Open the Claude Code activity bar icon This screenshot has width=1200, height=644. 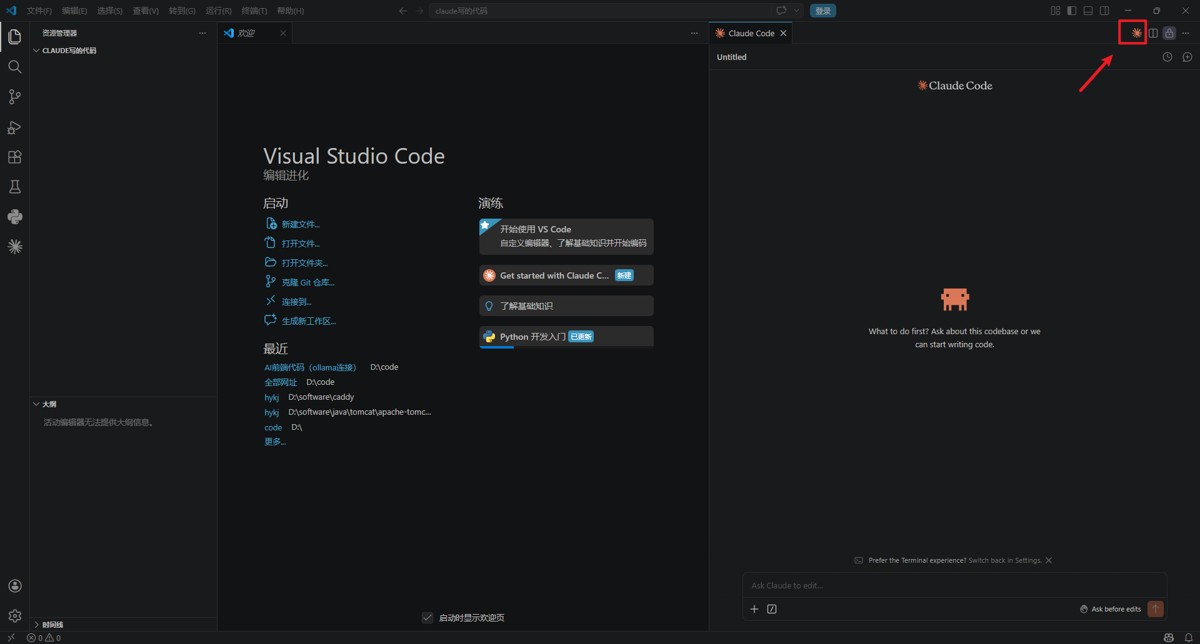14,246
